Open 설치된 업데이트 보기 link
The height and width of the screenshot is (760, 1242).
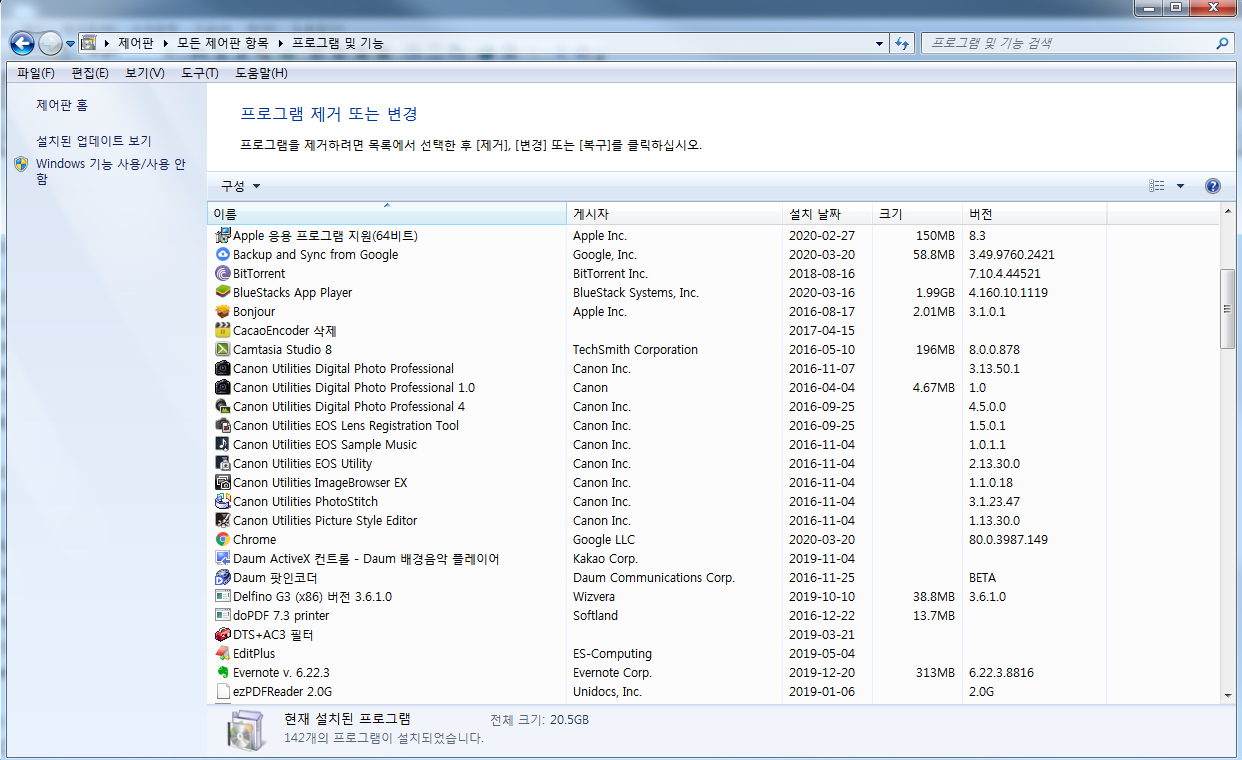(94, 142)
